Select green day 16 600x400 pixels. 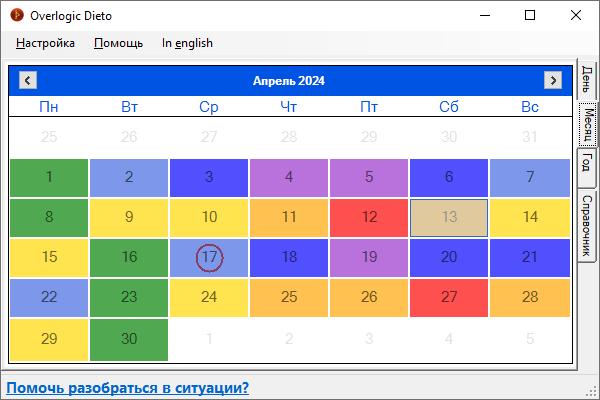point(129,258)
